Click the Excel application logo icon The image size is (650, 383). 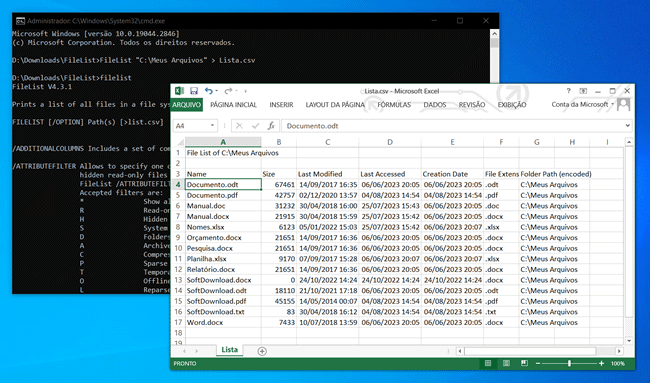pos(179,91)
